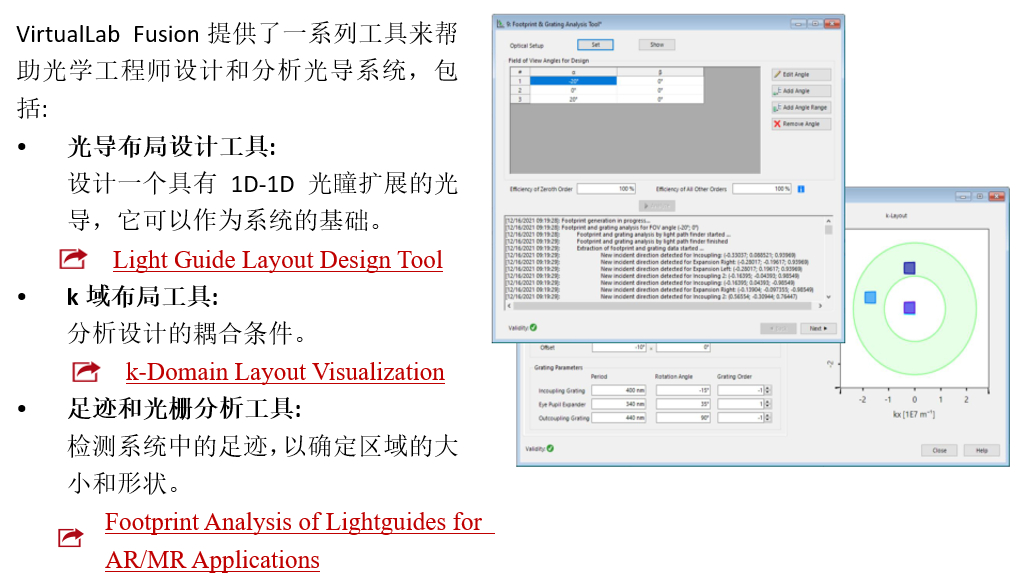Click the red X icon on Remove Angle
The height and width of the screenshot is (588, 1022).
(777, 124)
